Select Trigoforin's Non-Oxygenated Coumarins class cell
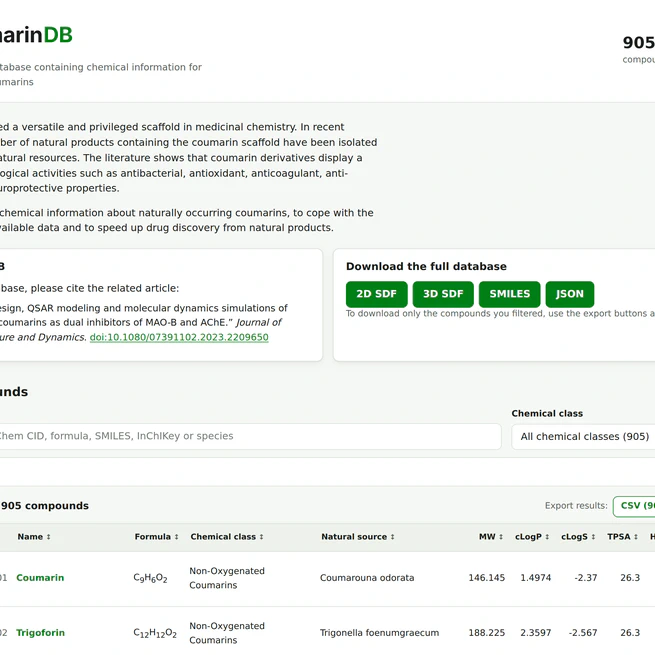Image resolution: width=655 pixels, height=655 pixels. click(x=227, y=633)
